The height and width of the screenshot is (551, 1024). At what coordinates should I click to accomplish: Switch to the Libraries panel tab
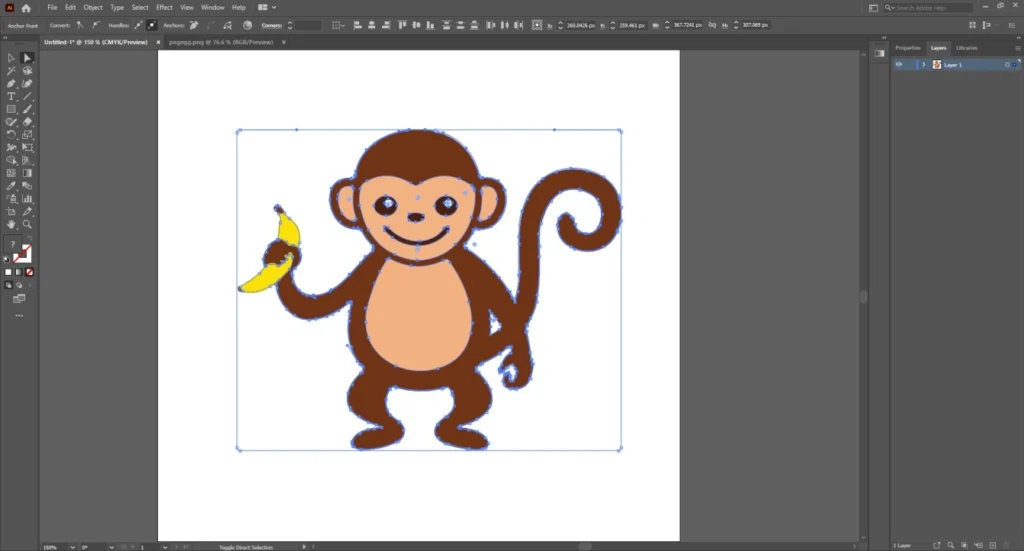coord(967,48)
